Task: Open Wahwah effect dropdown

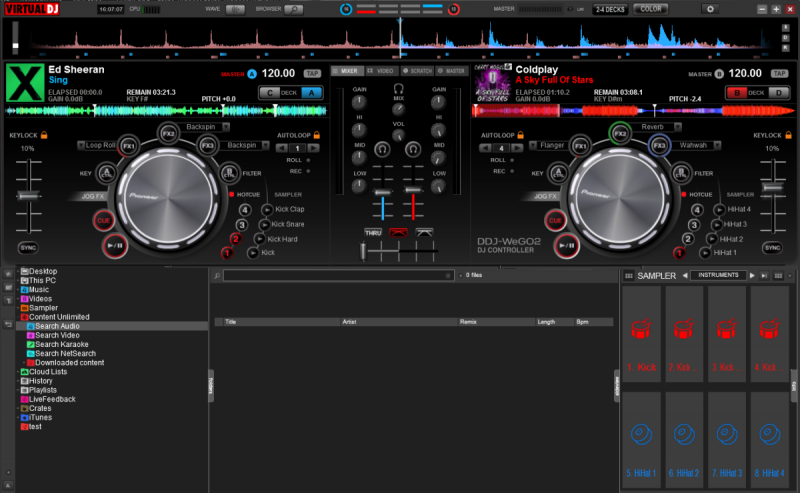Action: pos(717,145)
